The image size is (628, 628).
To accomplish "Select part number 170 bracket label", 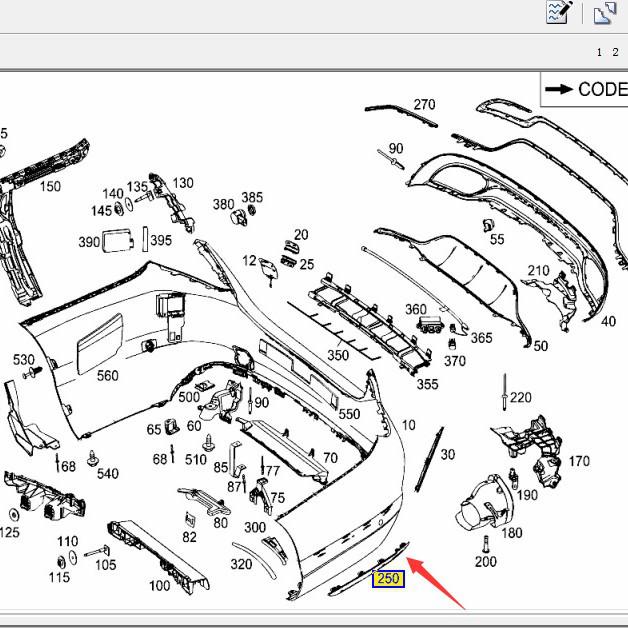I will (x=579, y=462).
